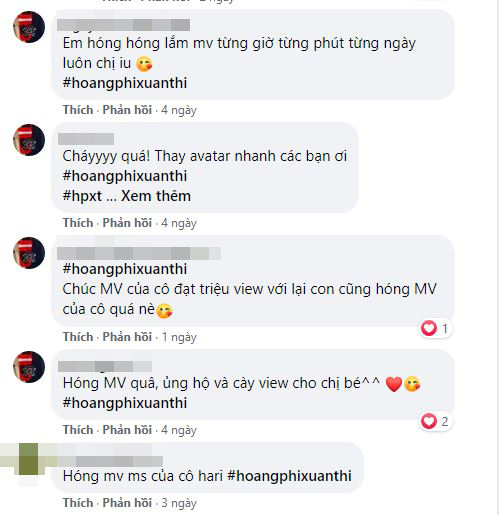Like the 'Hóng mv ms của cô hari' comment
Screen dimensions: 499x515
point(78,503)
